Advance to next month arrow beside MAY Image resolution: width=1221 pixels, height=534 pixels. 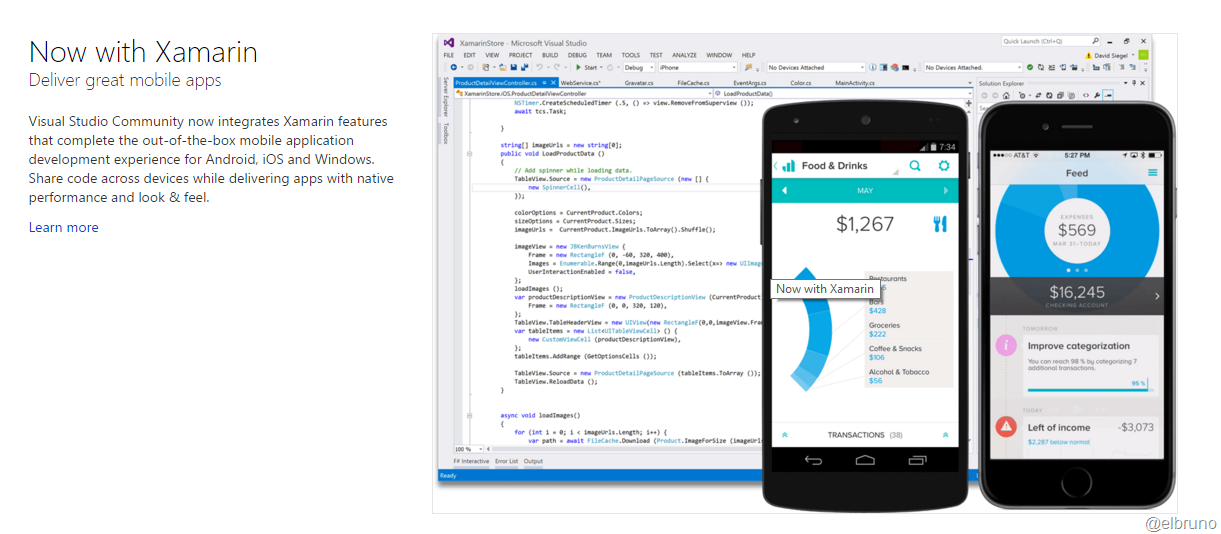(x=946, y=190)
